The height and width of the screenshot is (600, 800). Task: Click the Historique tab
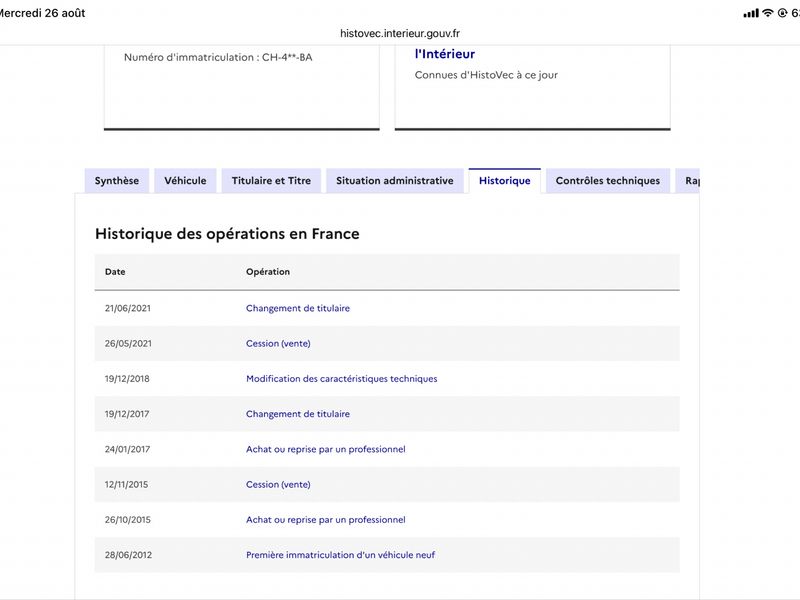tap(505, 181)
